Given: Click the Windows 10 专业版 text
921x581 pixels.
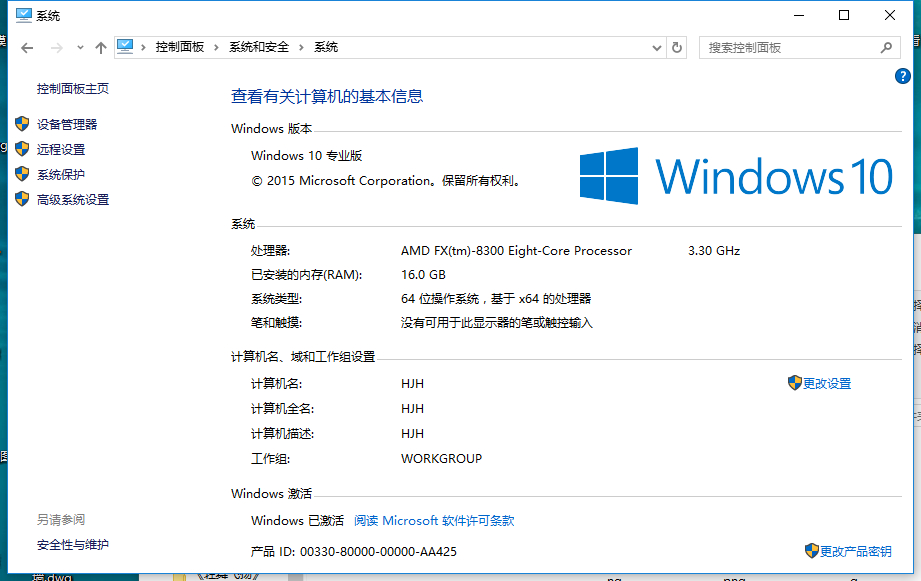Looking at the screenshot, I should pos(307,156).
